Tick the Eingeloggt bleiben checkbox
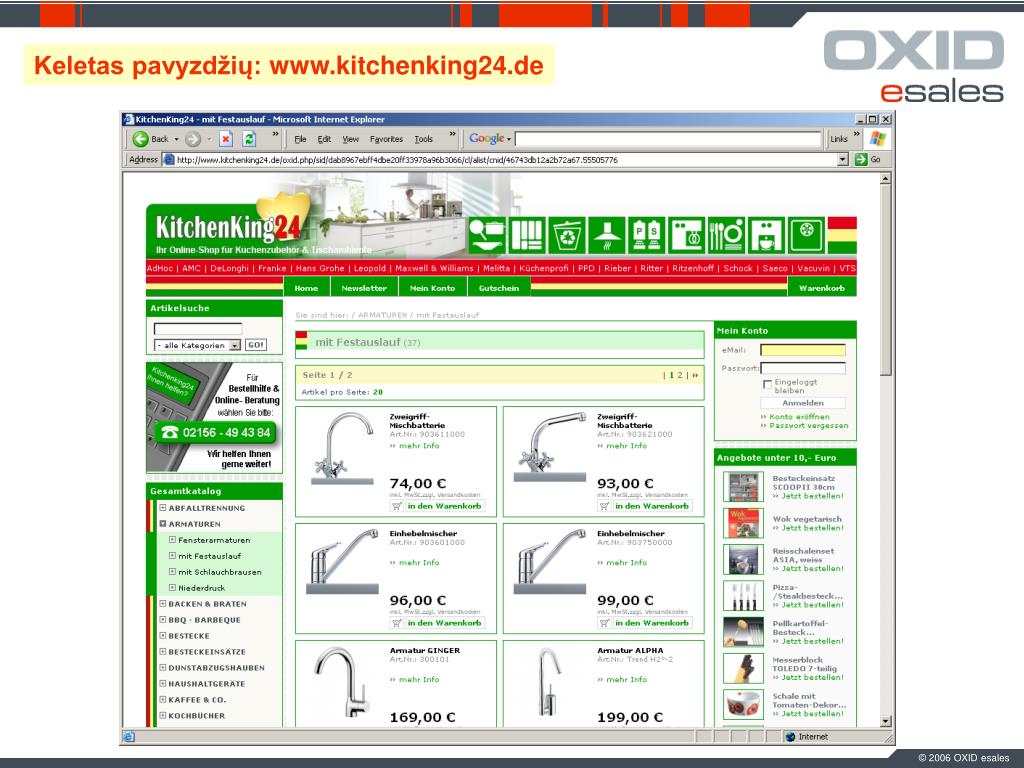 click(767, 385)
